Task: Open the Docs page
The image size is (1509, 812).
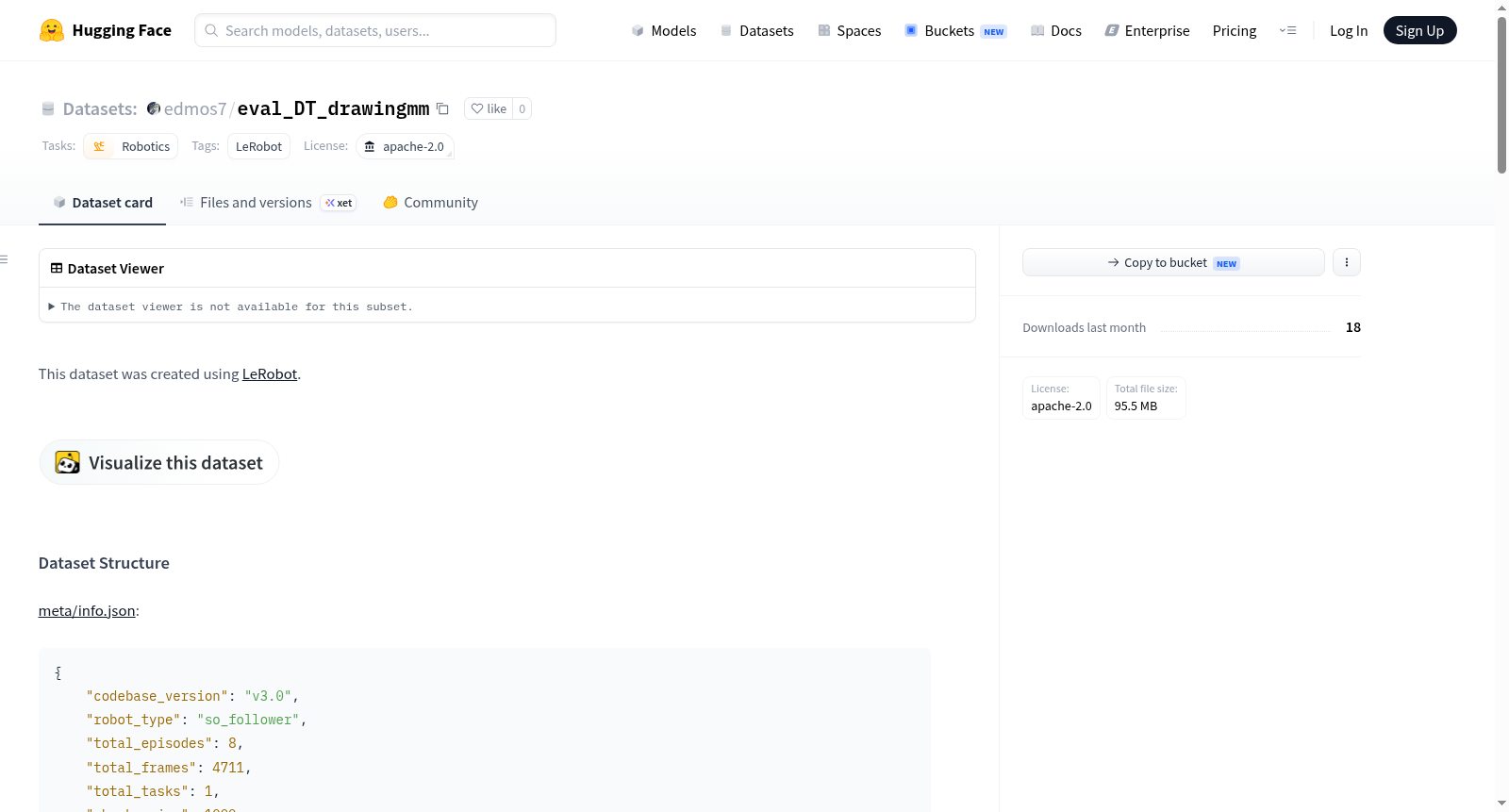Action: pyautogui.click(x=1056, y=30)
